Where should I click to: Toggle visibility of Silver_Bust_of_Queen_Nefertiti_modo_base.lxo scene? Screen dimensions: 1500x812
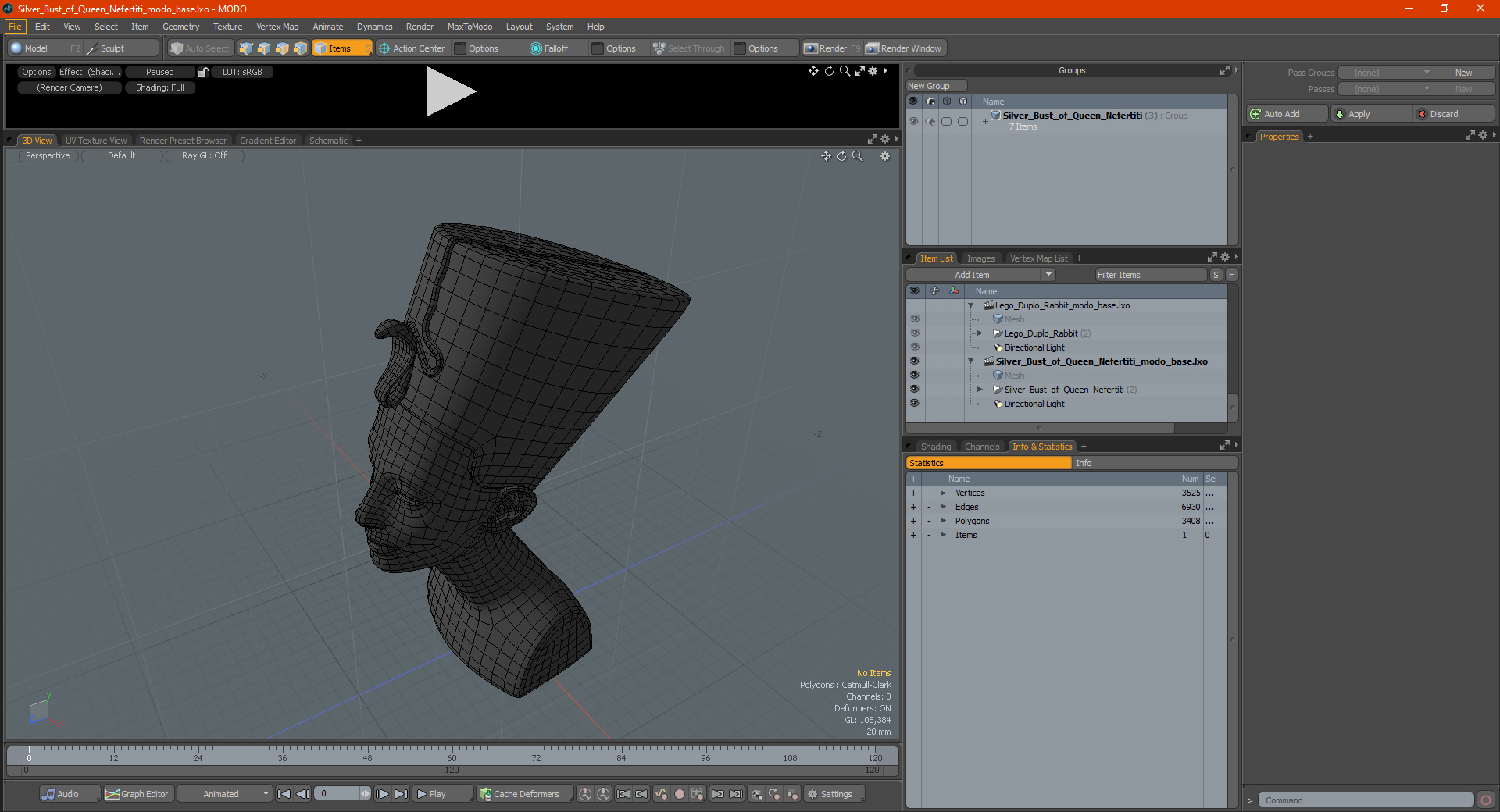pyautogui.click(x=914, y=361)
